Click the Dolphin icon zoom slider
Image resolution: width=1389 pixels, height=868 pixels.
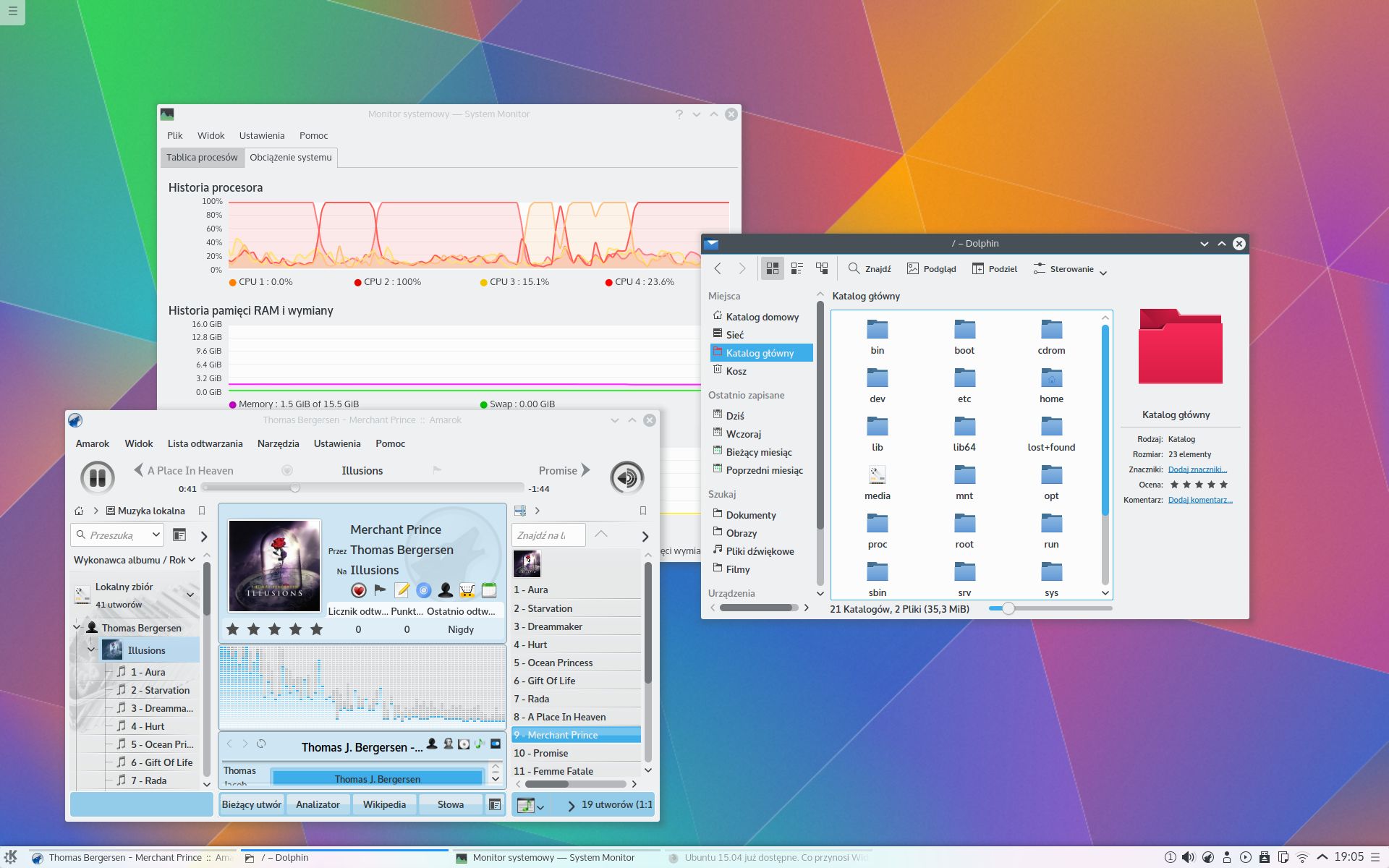tap(1008, 609)
